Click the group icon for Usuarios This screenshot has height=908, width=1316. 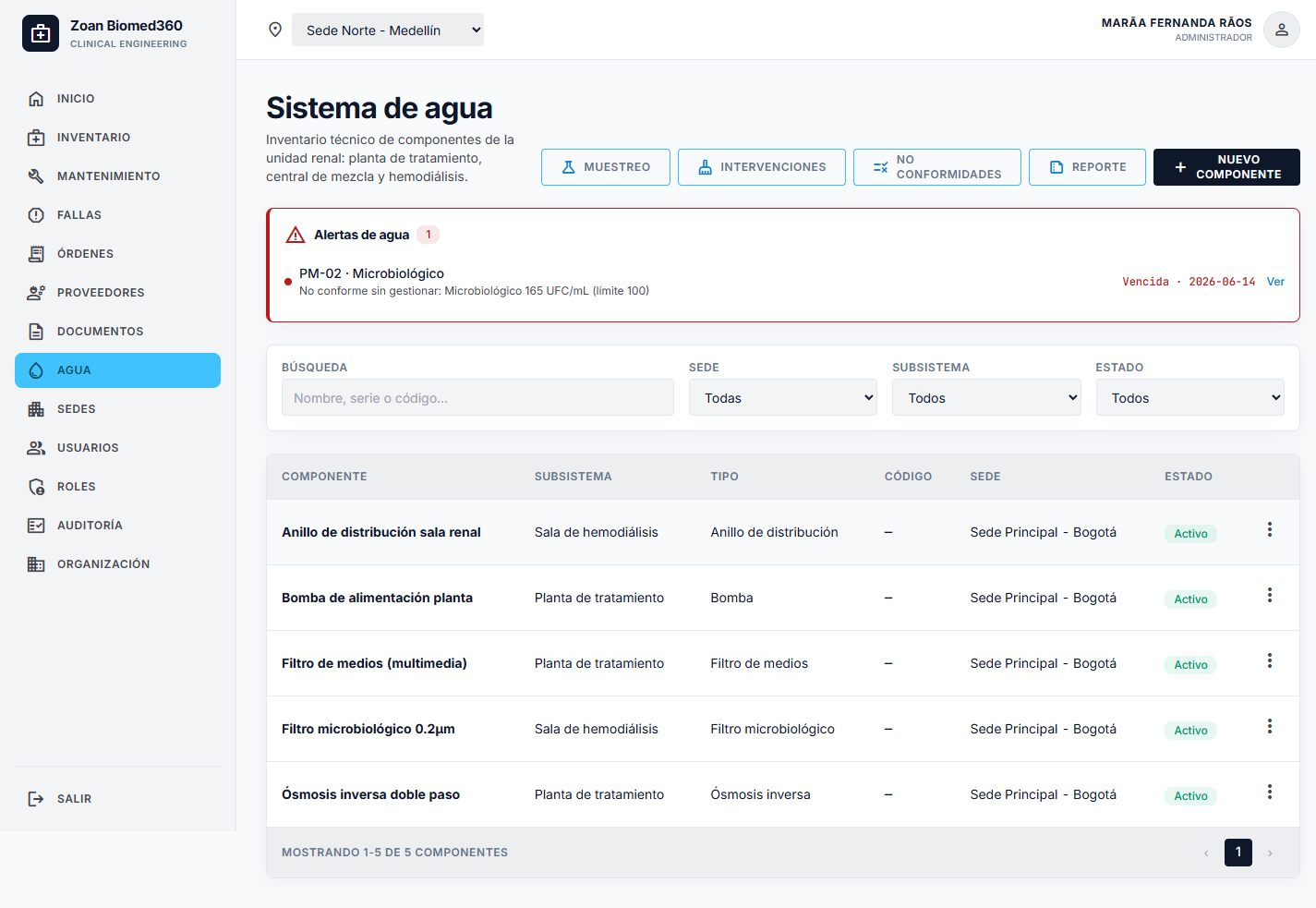[x=36, y=448]
